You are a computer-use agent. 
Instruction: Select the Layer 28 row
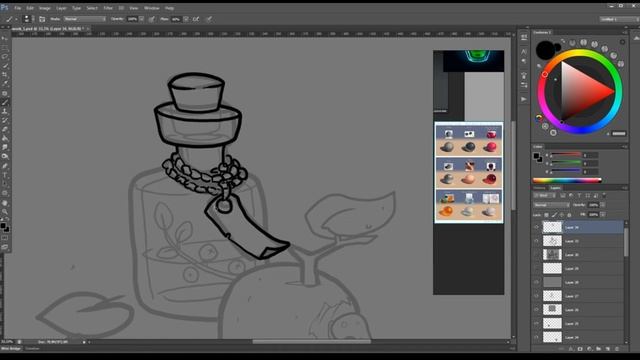[578, 282]
